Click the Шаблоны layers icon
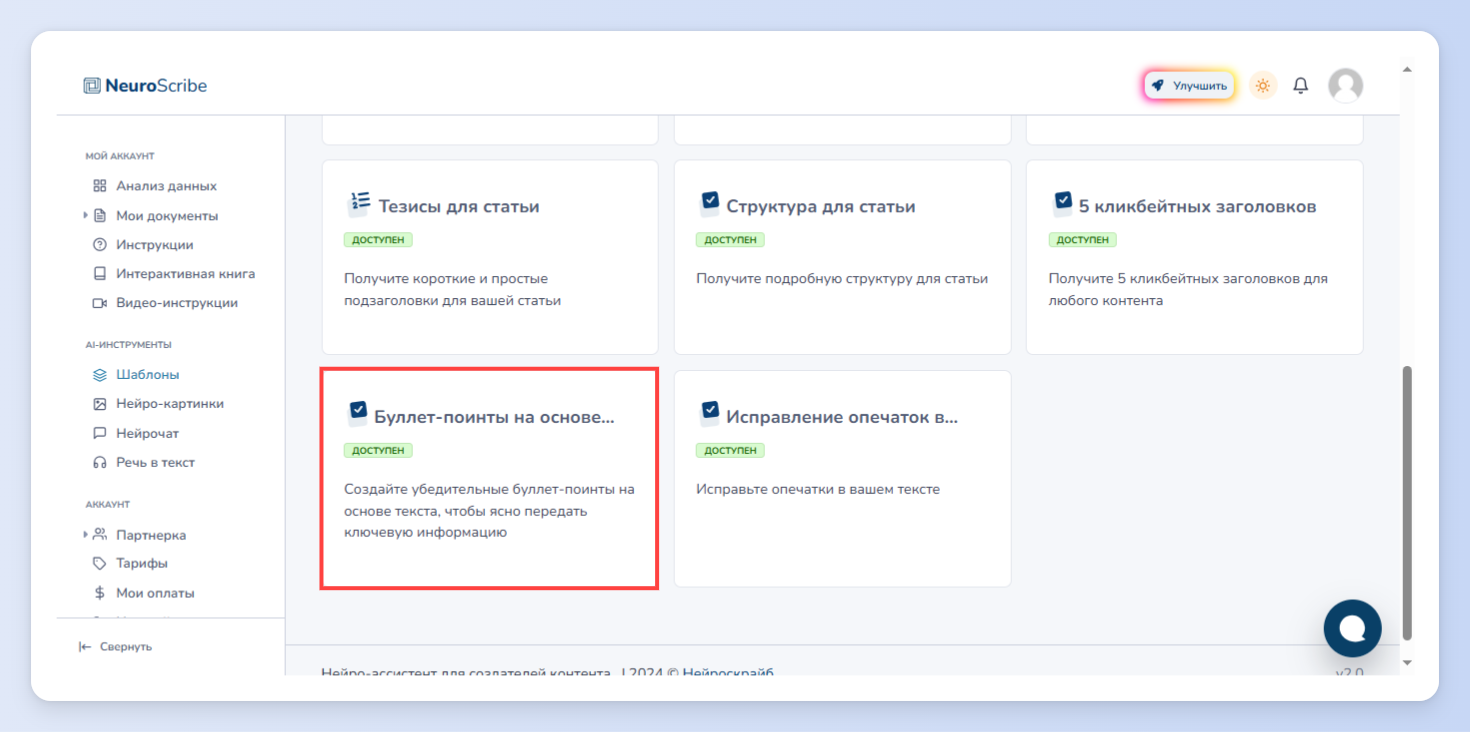 (x=99, y=375)
